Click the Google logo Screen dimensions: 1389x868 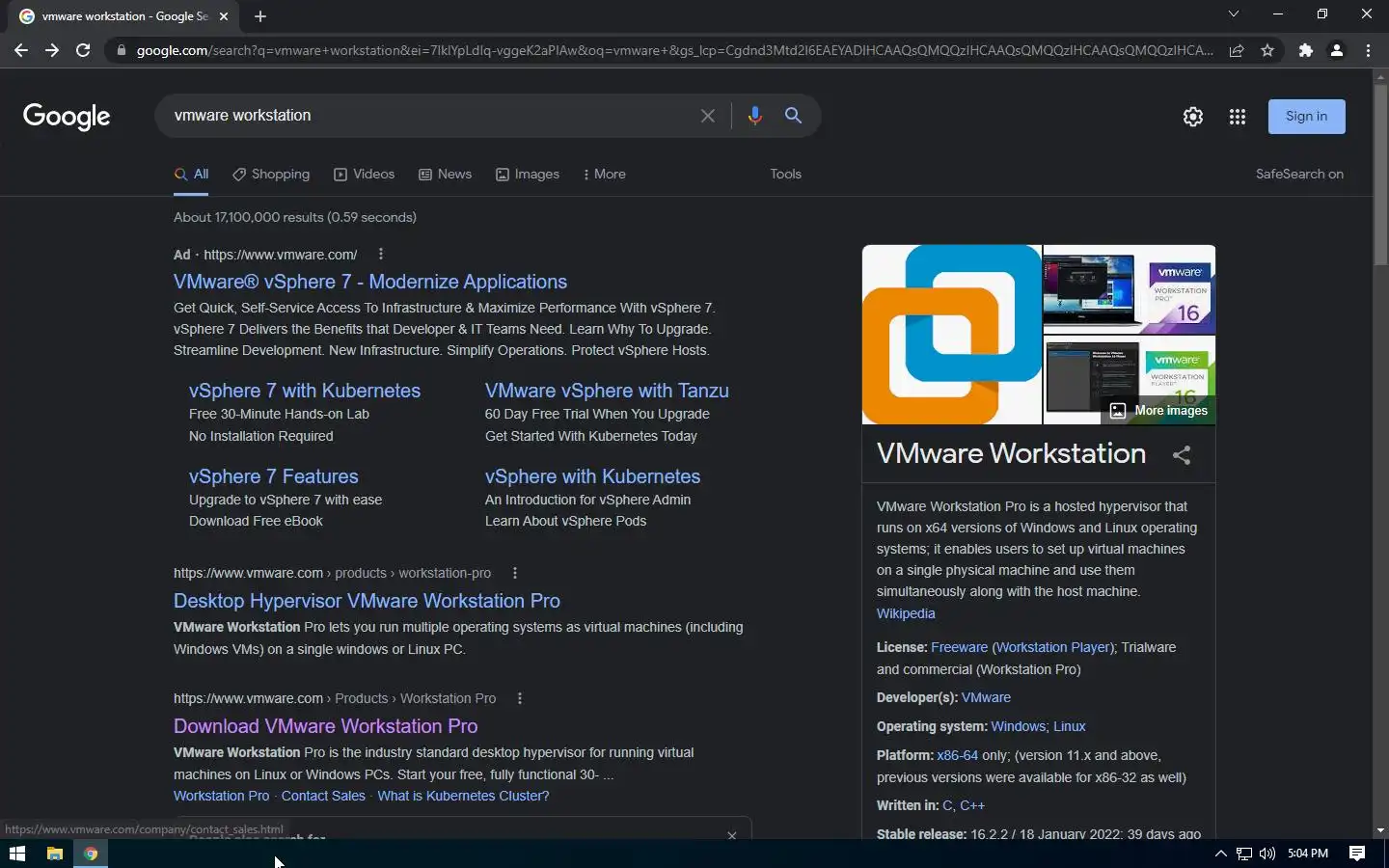[x=67, y=117]
